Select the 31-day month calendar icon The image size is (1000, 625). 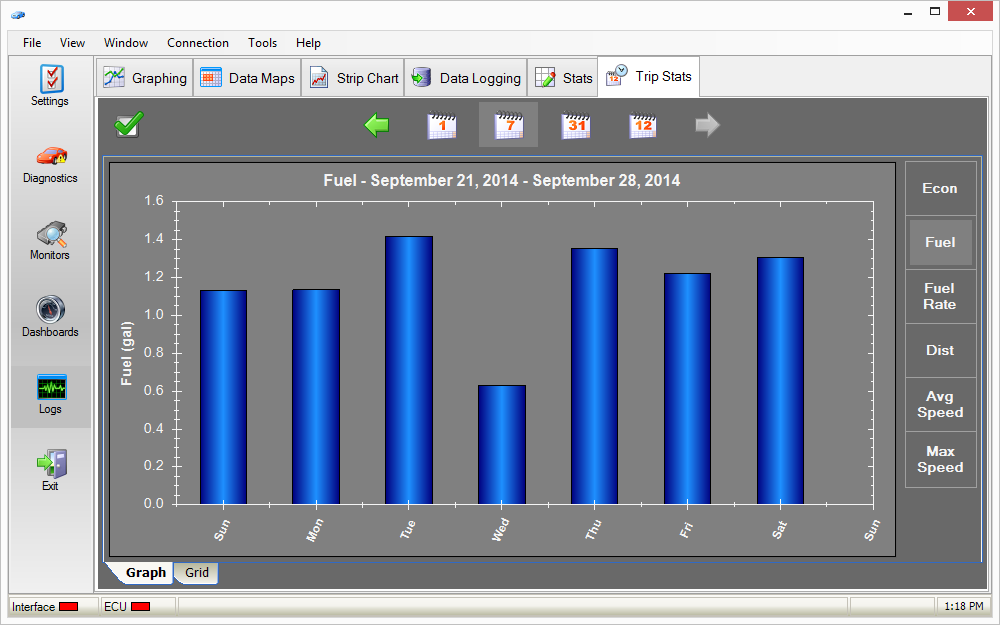pos(575,125)
